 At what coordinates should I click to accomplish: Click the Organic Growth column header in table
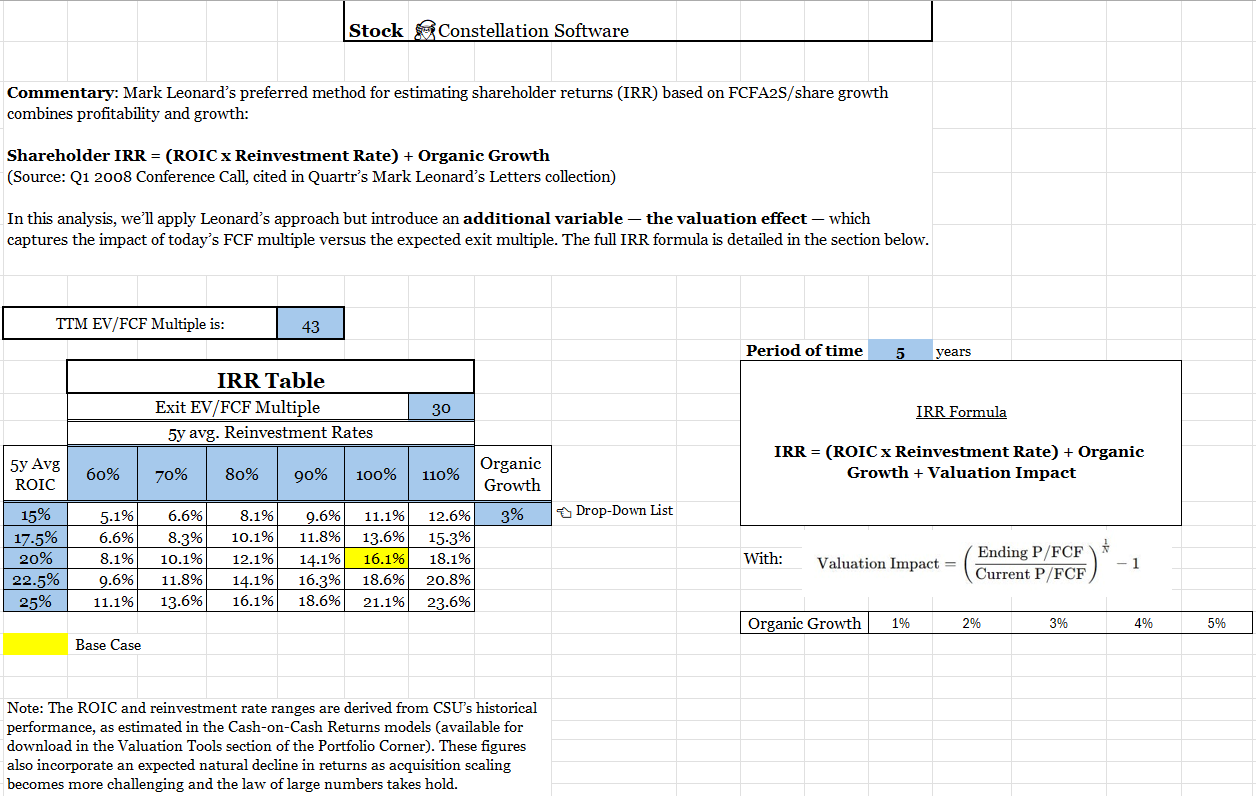coord(512,474)
